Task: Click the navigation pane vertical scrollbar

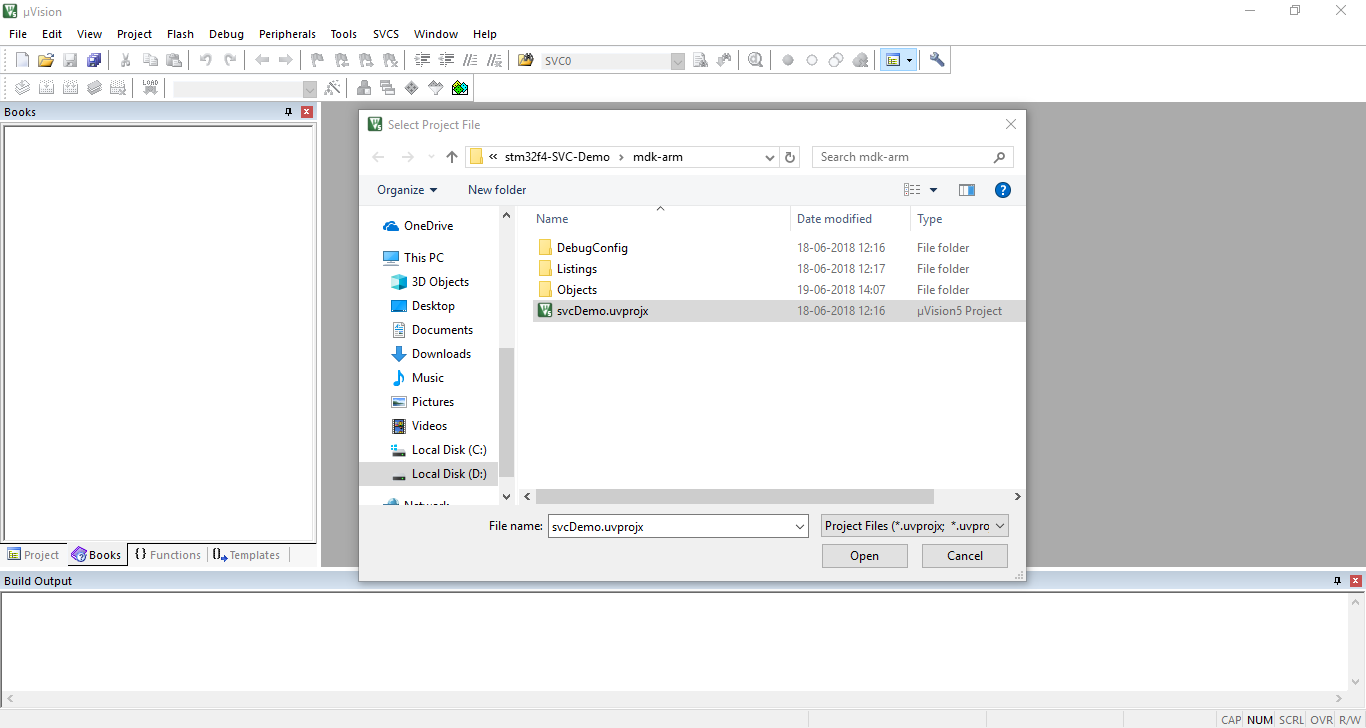Action: tap(507, 413)
